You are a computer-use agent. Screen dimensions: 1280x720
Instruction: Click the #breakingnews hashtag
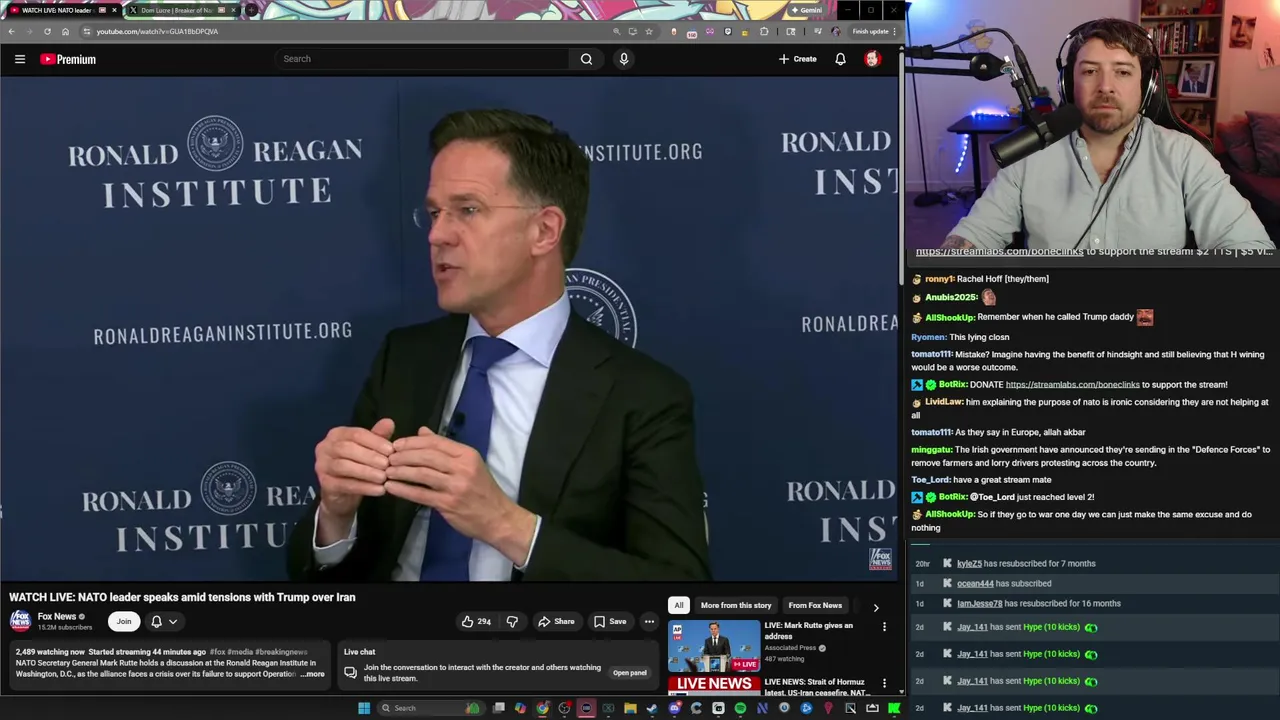pyautogui.click(x=282, y=652)
